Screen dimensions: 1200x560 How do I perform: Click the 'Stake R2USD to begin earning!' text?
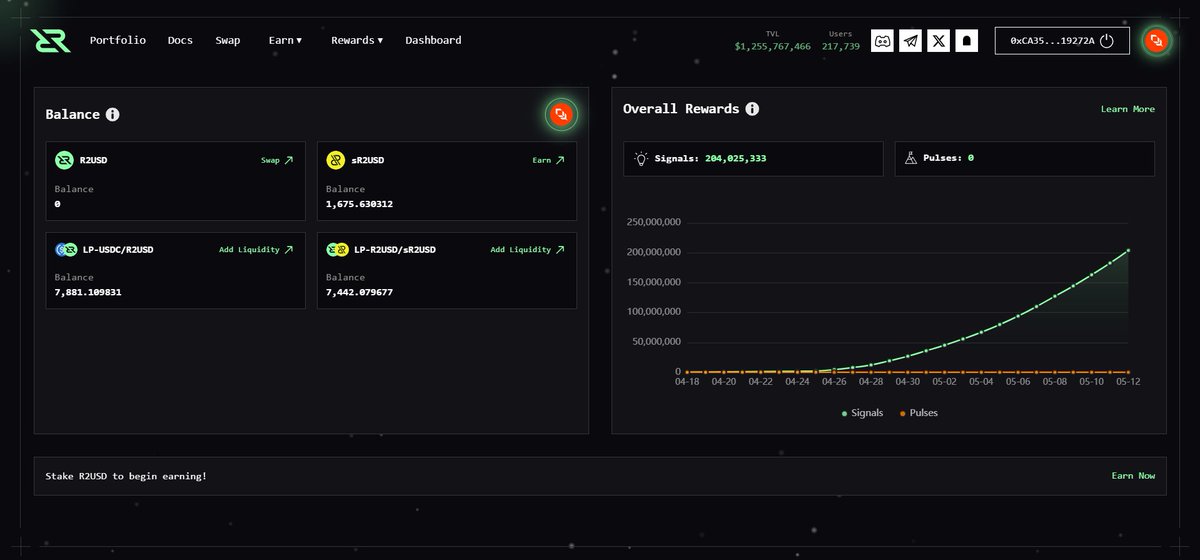(x=126, y=476)
